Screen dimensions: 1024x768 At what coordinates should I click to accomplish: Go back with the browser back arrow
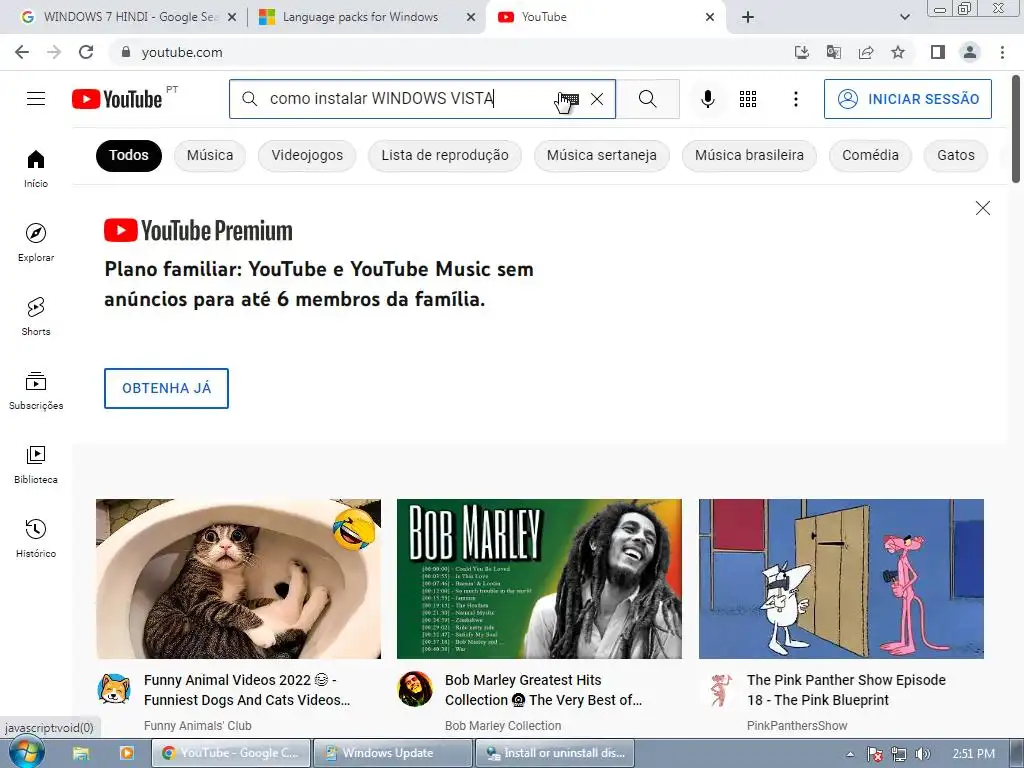(x=22, y=52)
